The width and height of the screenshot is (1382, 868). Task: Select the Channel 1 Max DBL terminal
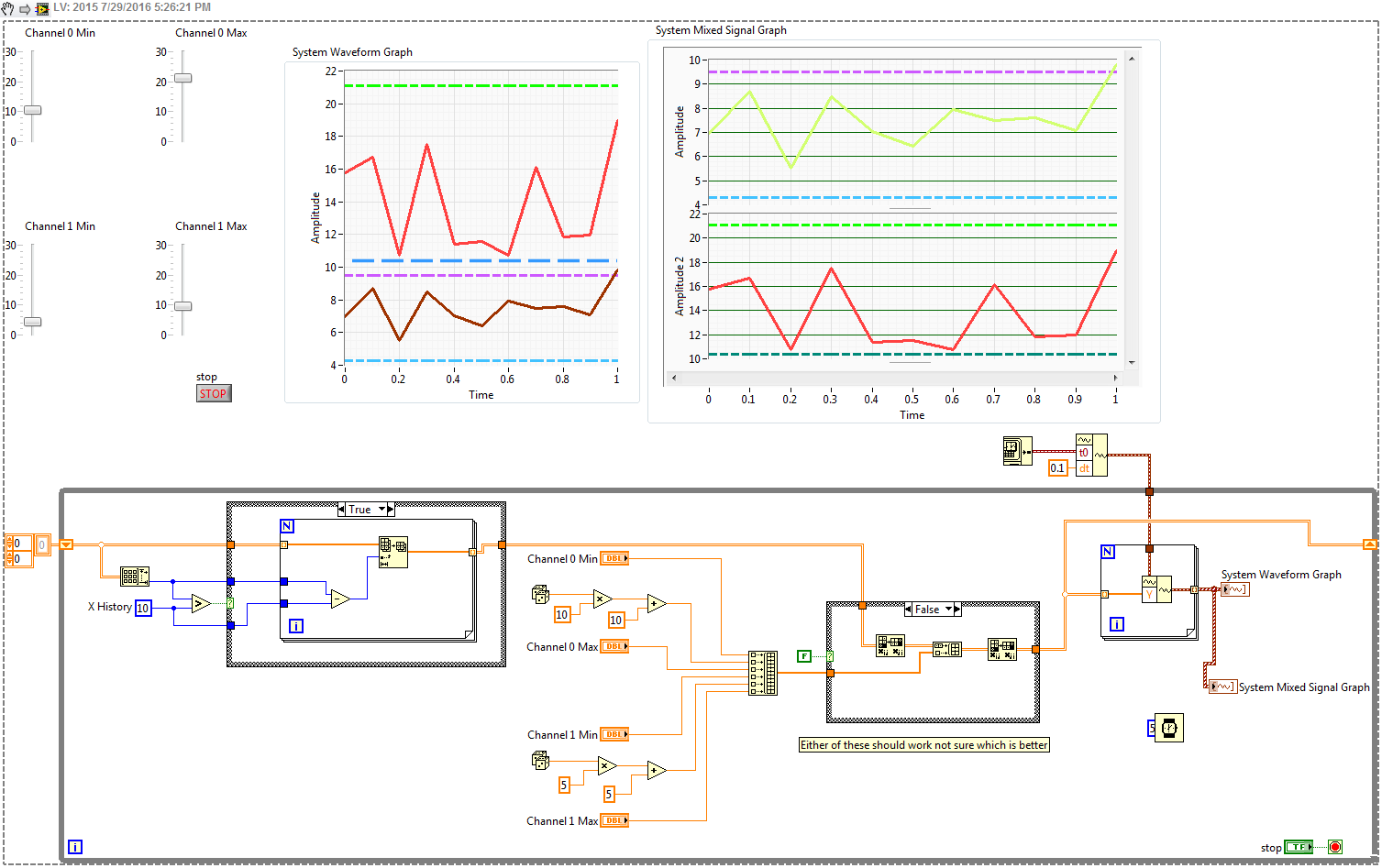[614, 820]
